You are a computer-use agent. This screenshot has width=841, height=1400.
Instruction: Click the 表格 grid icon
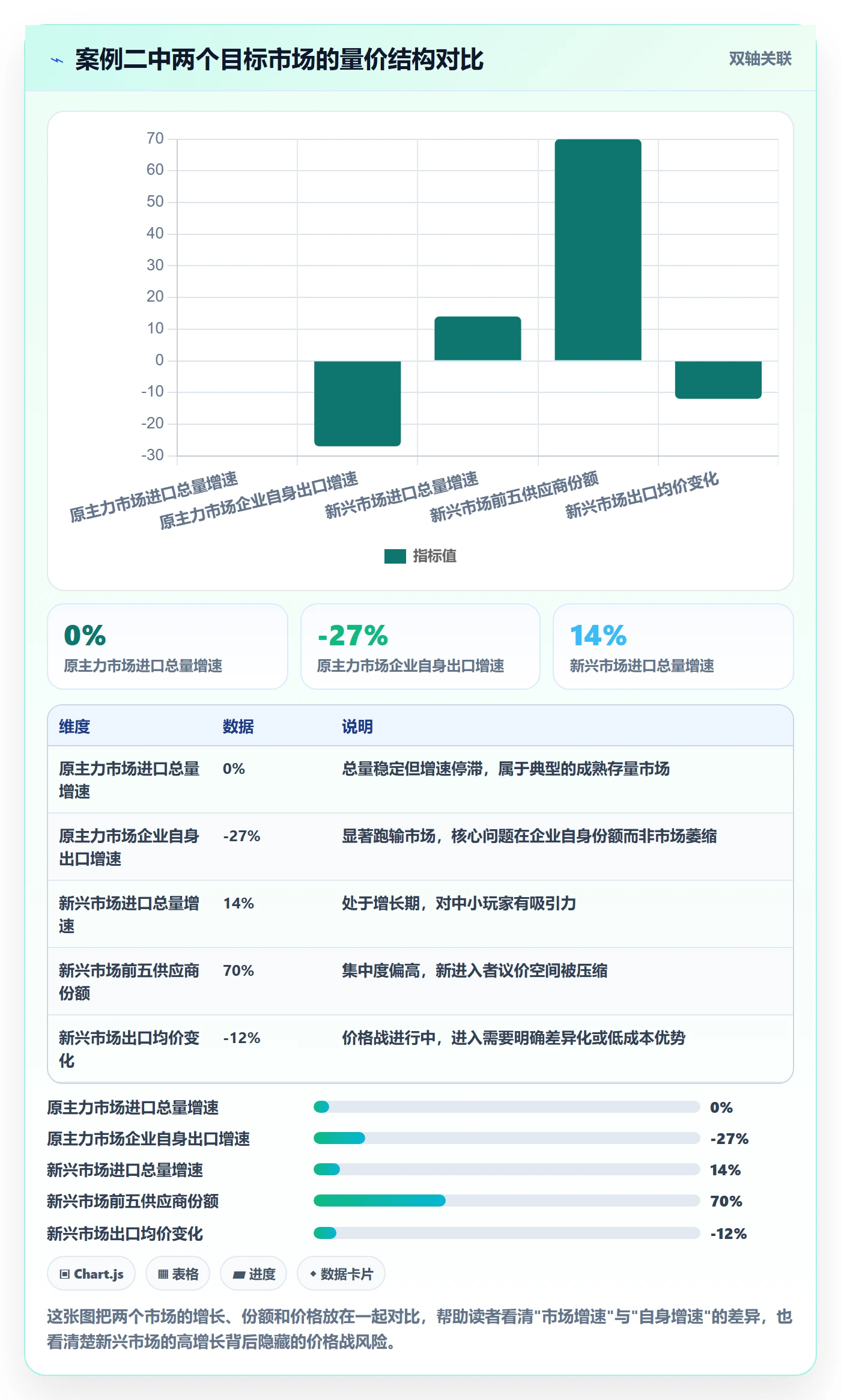tap(163, 1274)
